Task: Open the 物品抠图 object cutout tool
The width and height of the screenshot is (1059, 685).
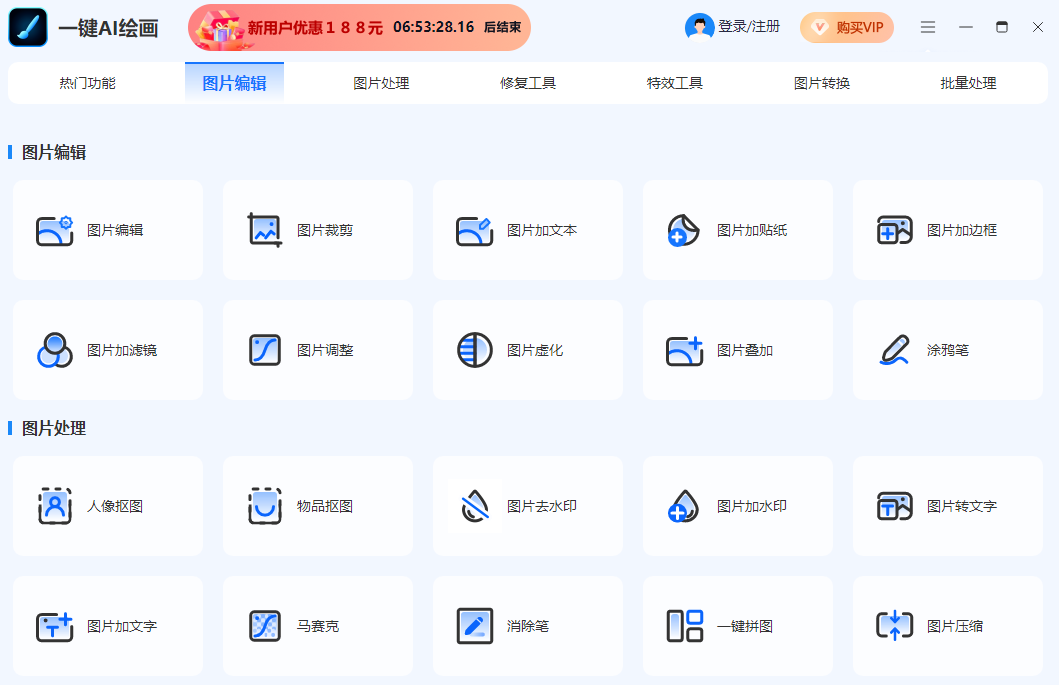Action: pyautogui.click(x=317, y=505)
